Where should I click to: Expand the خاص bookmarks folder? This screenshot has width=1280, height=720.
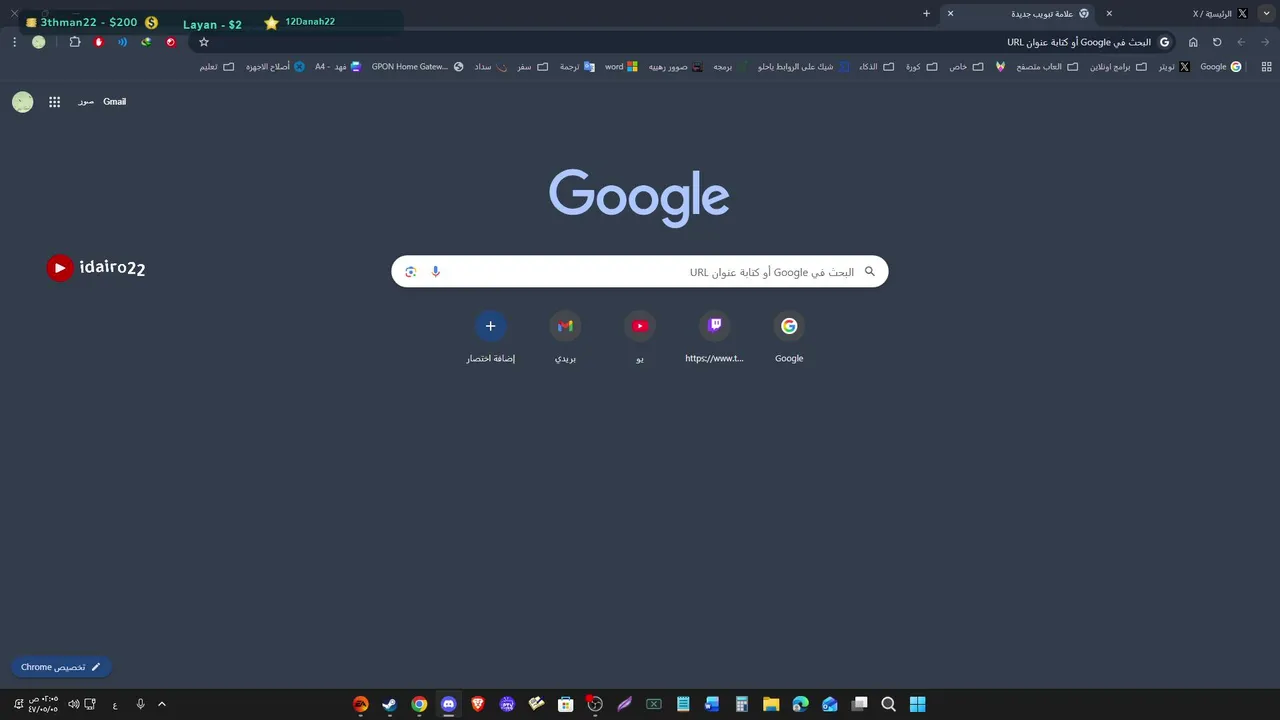point(965,67)
